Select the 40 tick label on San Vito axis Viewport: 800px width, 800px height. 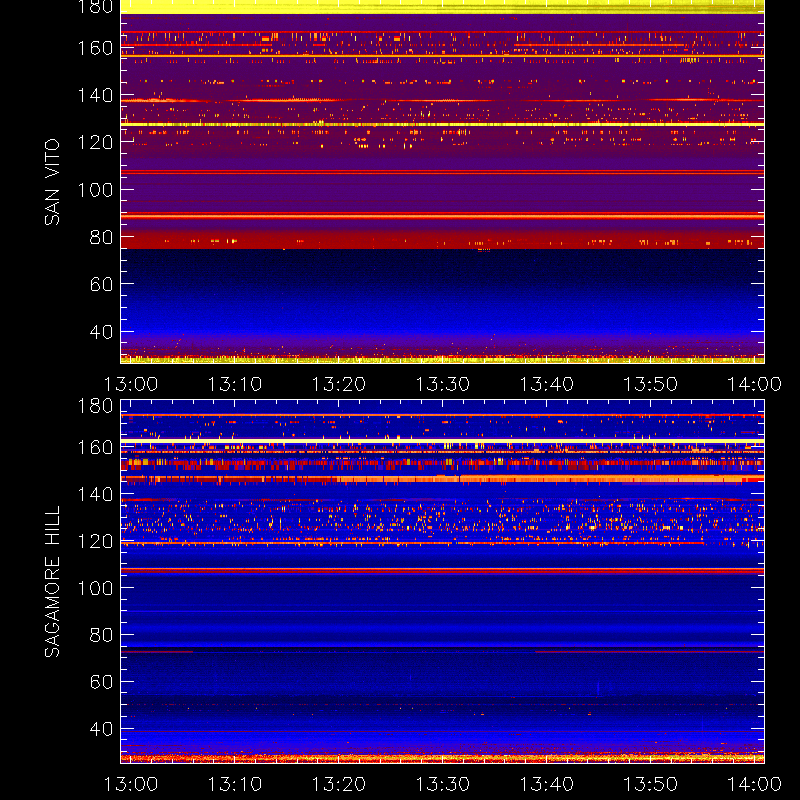[101, 332]
